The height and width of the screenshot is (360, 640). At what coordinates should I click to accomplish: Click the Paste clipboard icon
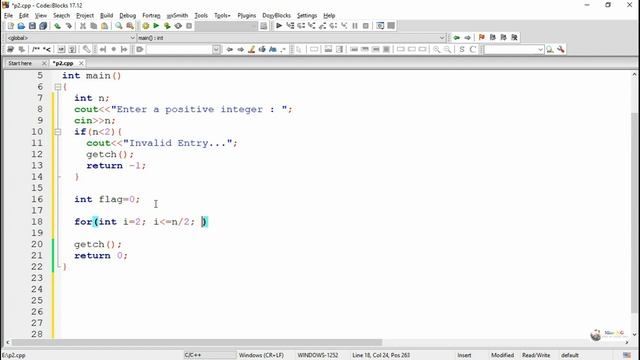click(x=104, y=26)
